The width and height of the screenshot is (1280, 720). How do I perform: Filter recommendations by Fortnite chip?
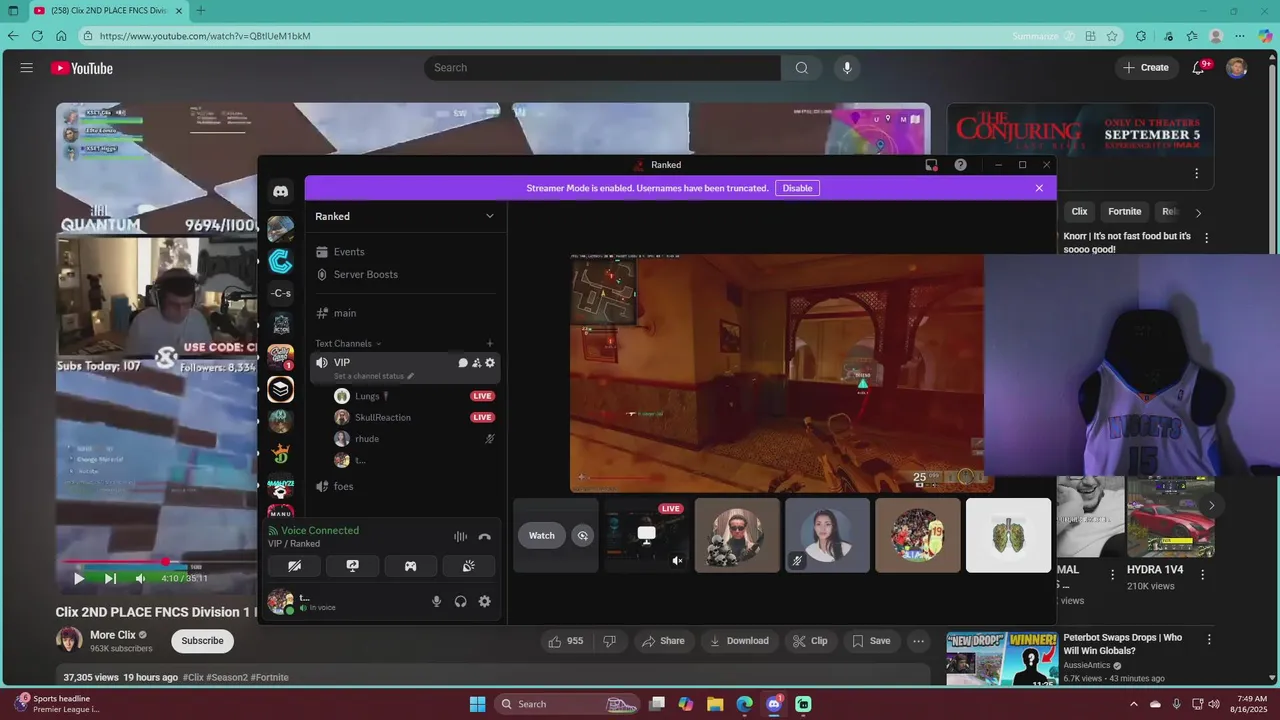(x=1124, y=212)
